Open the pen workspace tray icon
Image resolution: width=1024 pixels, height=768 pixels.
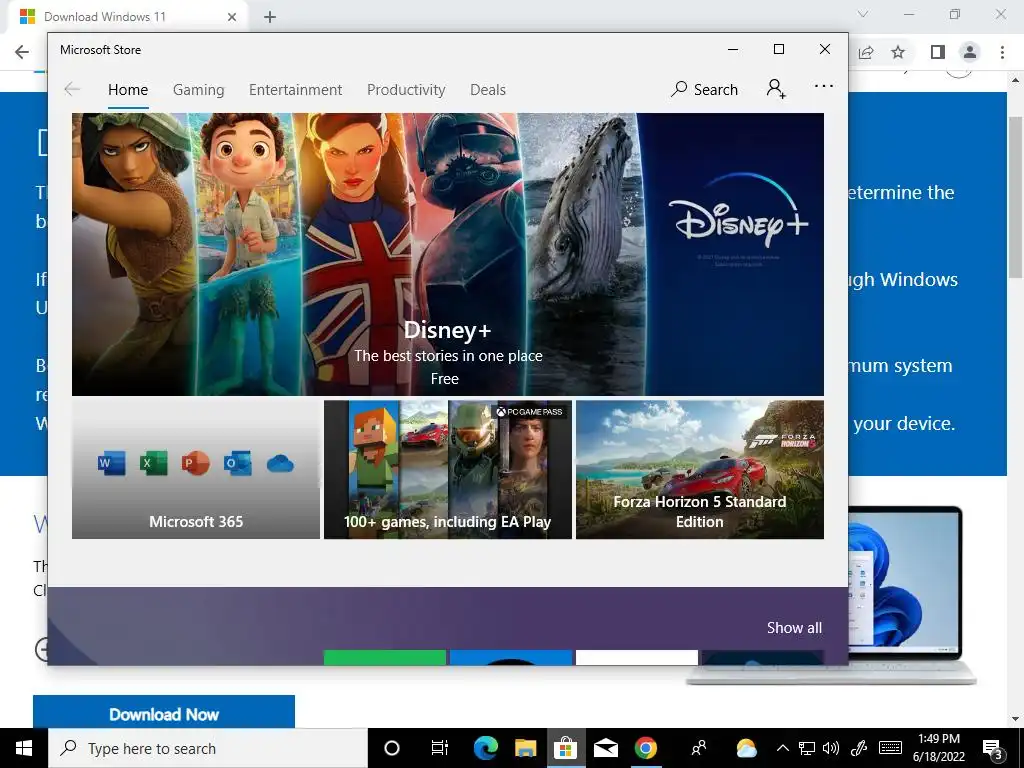(x=858, y=748)
